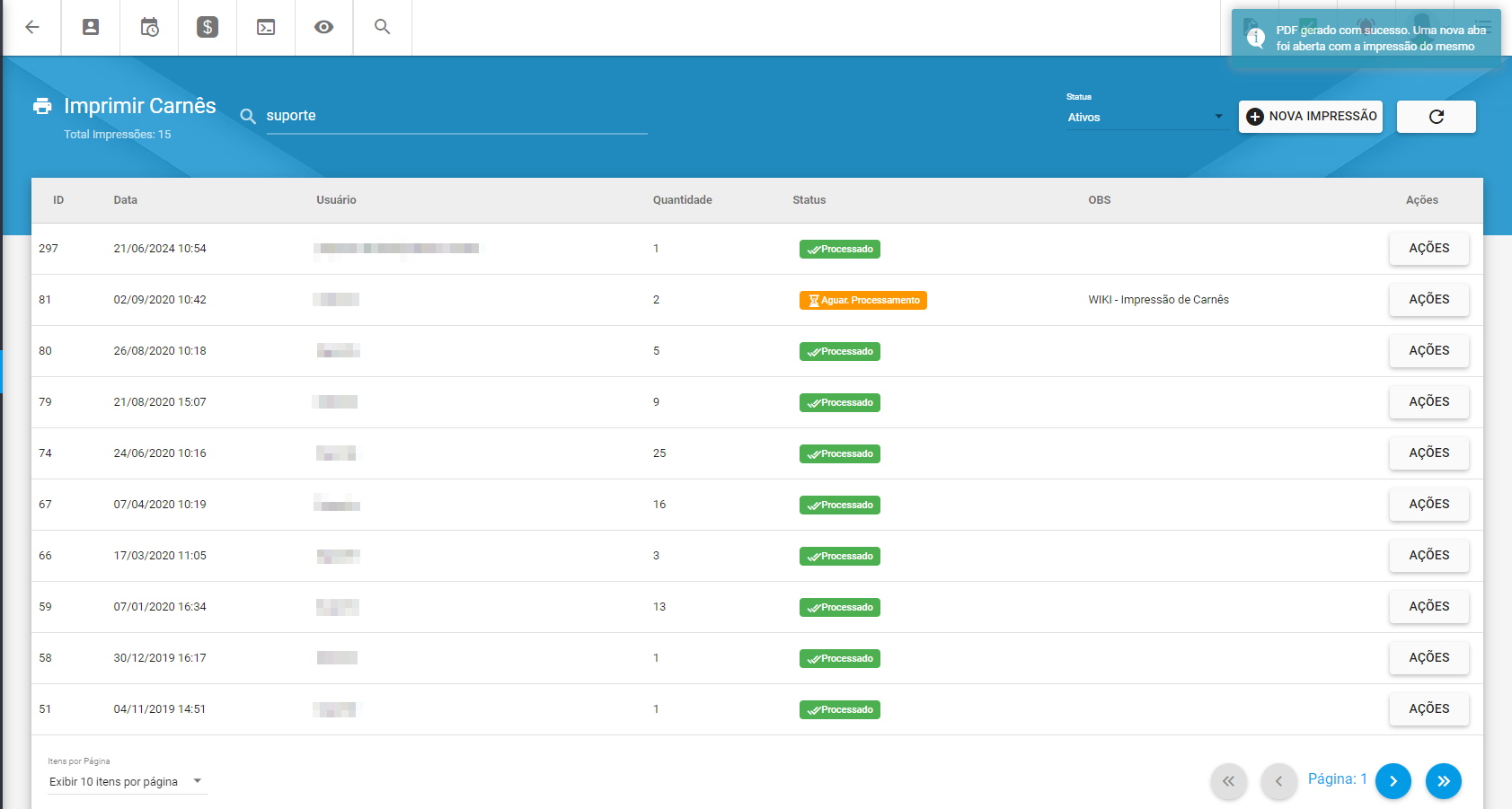Click date 21/06/2024 10:54
Screen dimensions: 1512x809
click(160, 249)
